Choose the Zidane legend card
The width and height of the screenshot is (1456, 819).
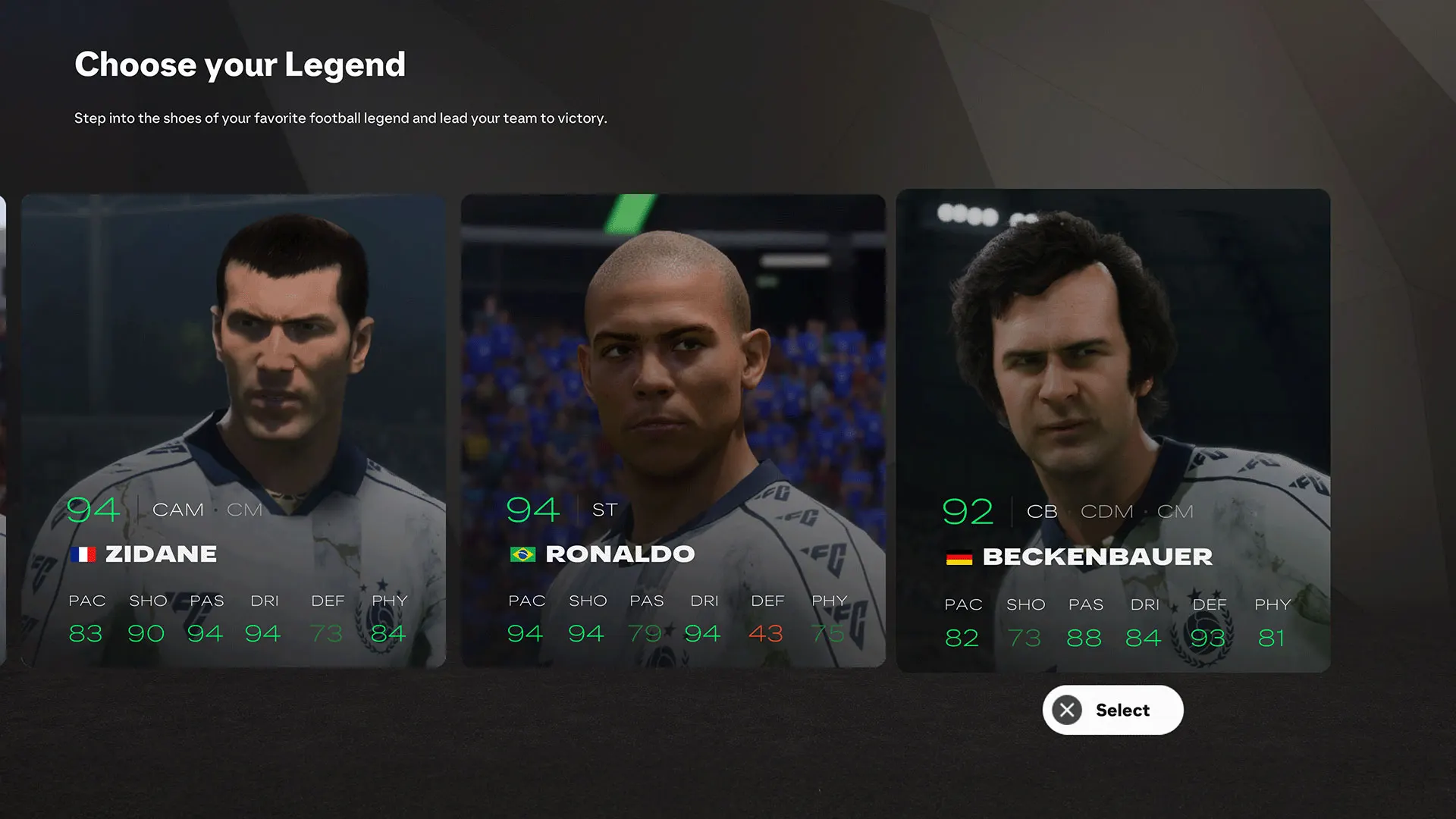click(234, 431)
